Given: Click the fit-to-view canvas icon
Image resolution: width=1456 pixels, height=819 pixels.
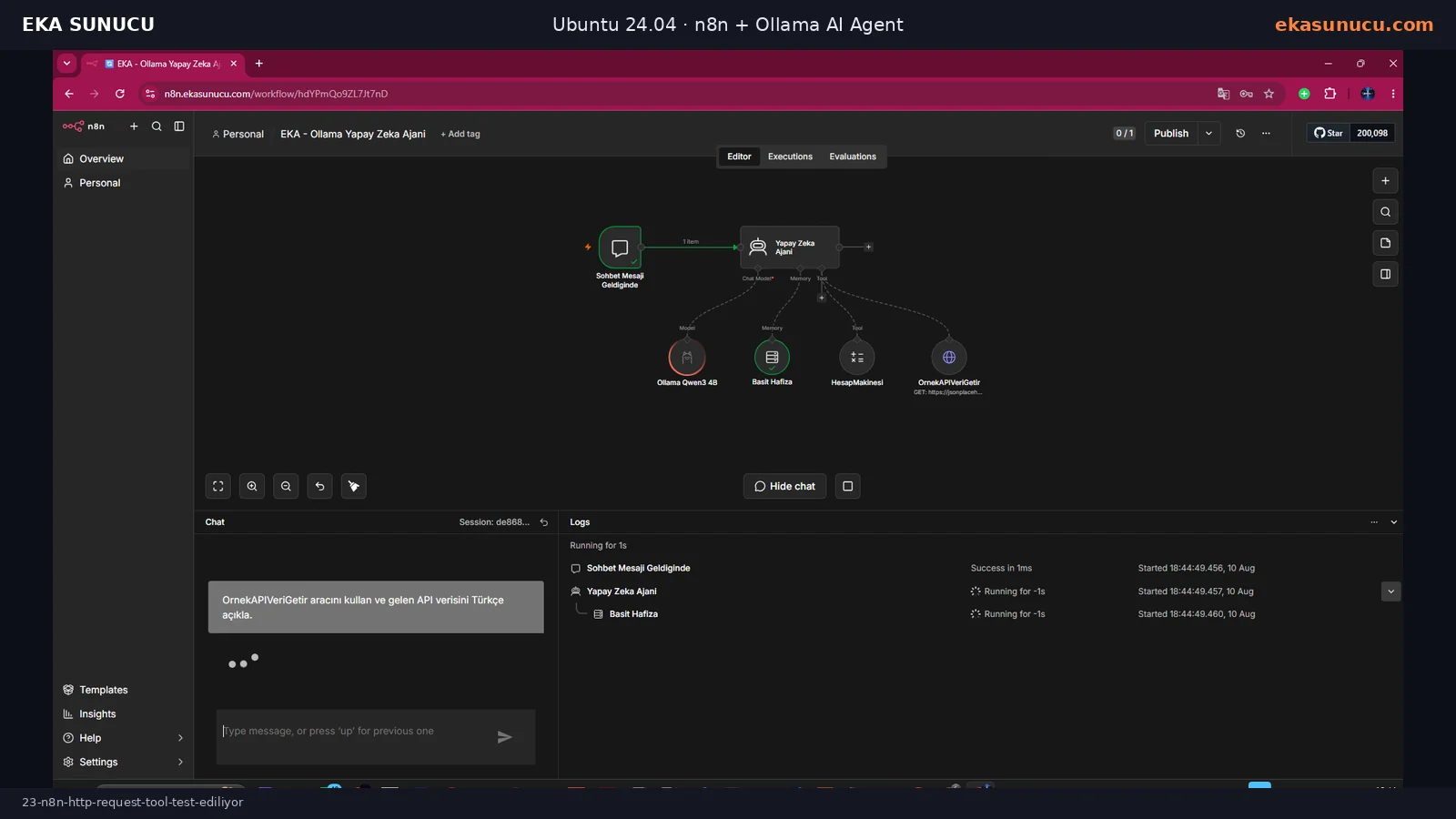Looking at the screenshot, I should 218,486.
